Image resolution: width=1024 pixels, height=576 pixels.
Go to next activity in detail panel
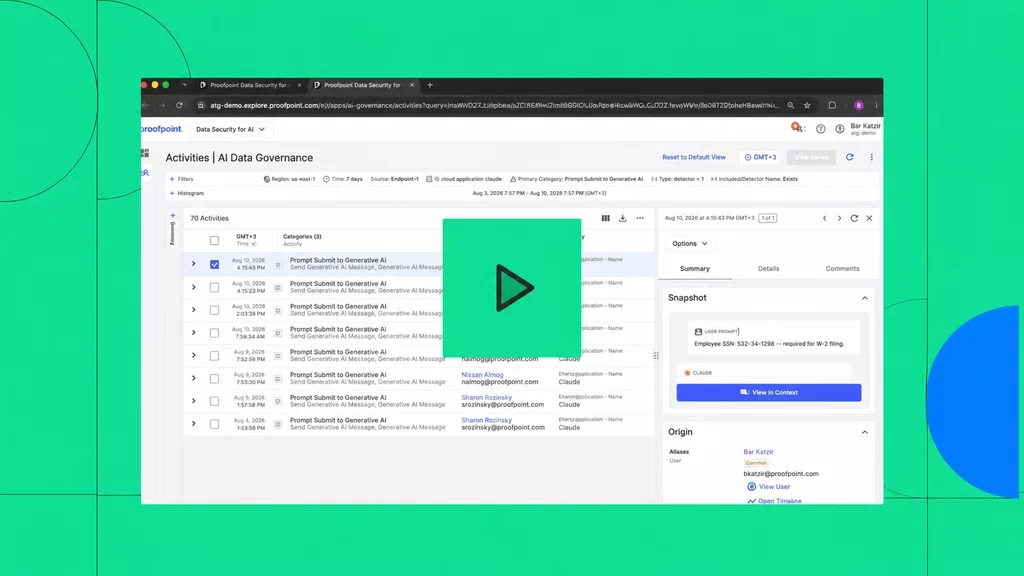coord(839,218)
